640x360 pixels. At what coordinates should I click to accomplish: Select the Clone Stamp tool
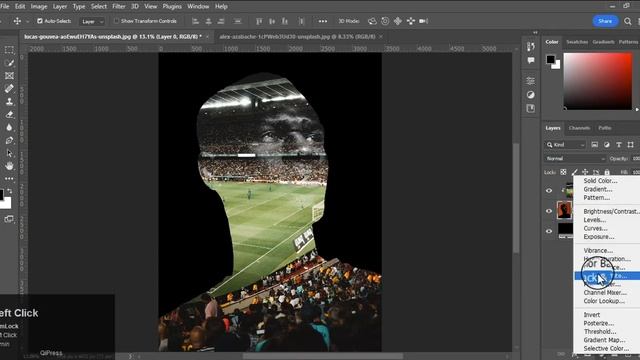9,102
